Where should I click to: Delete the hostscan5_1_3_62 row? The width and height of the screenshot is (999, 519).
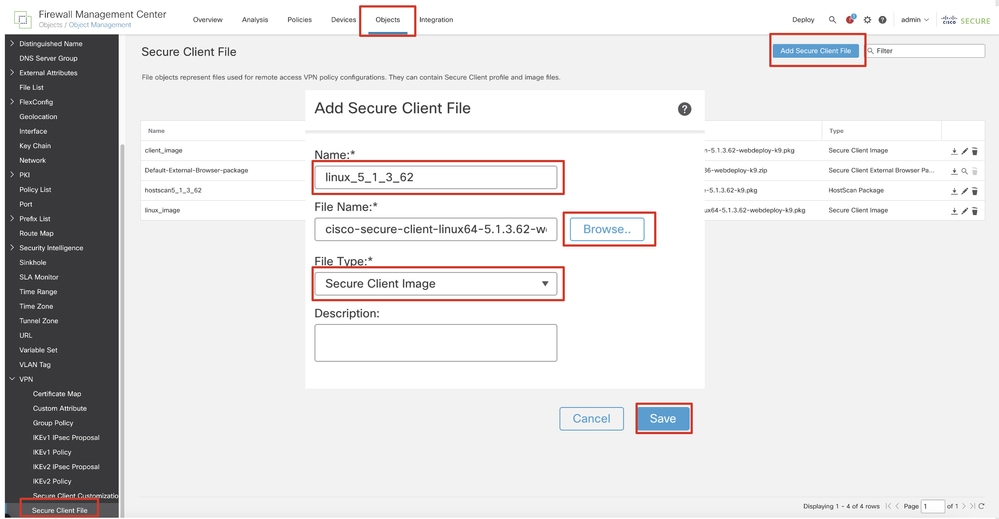[975, 190]
